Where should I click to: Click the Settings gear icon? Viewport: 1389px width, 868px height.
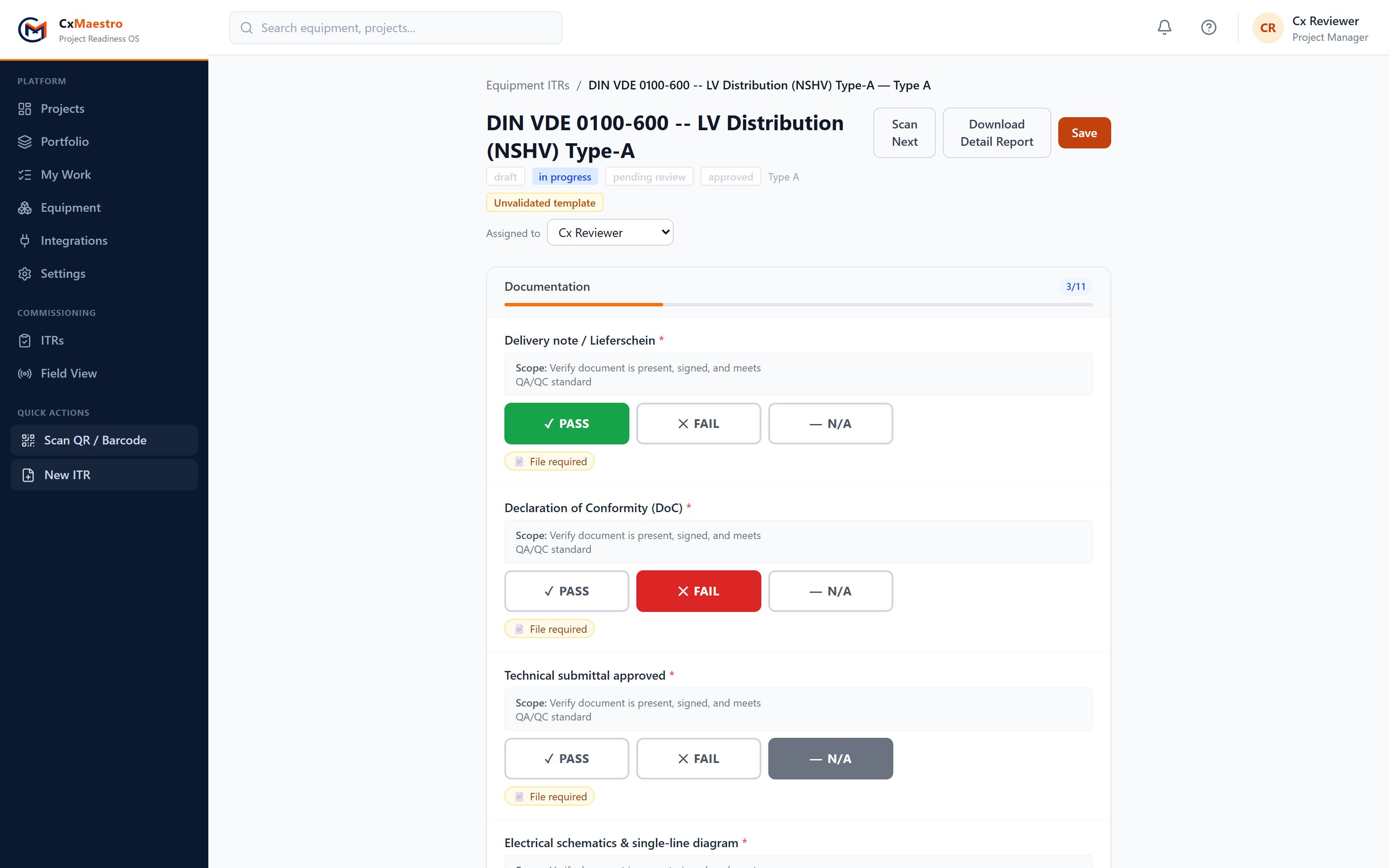[x=25, y=274]
